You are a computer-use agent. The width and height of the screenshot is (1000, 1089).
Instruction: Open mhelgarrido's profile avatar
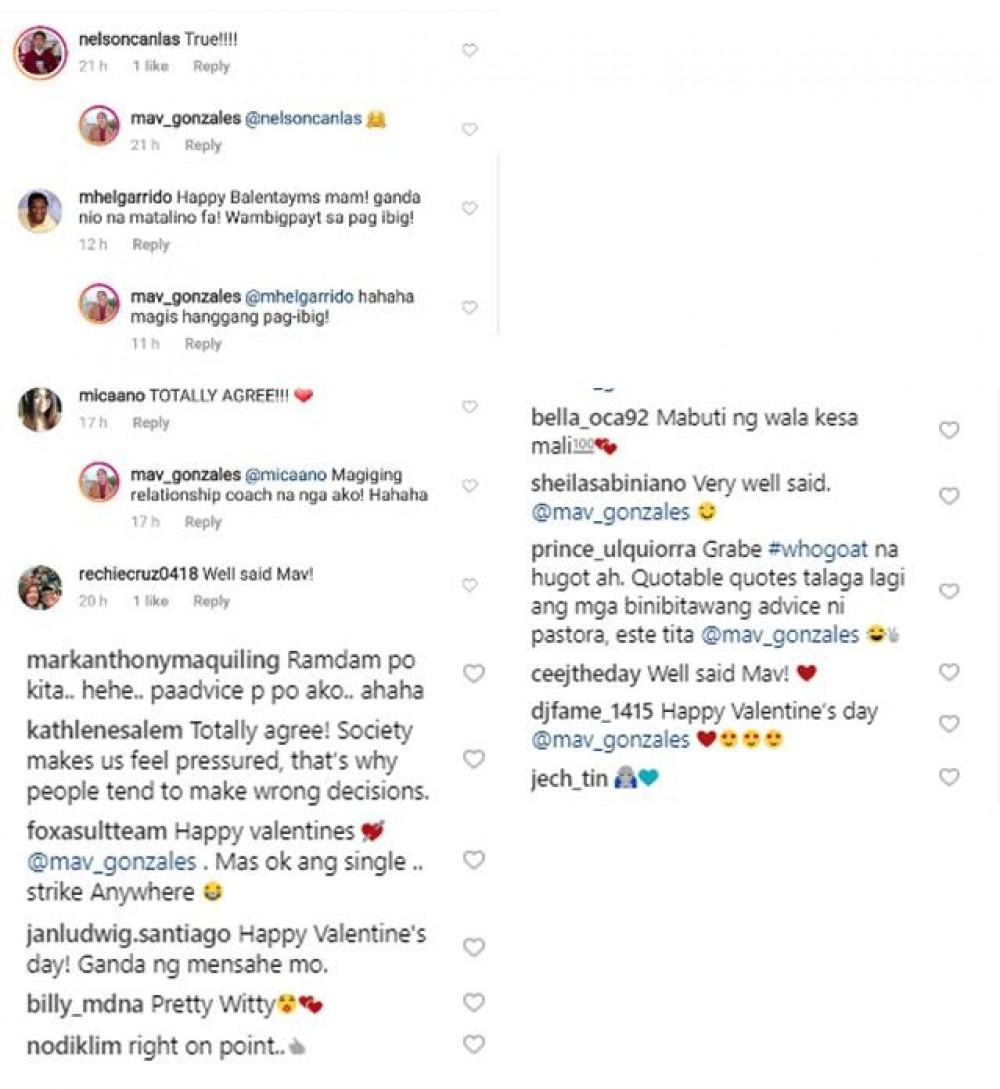[40, 210]
